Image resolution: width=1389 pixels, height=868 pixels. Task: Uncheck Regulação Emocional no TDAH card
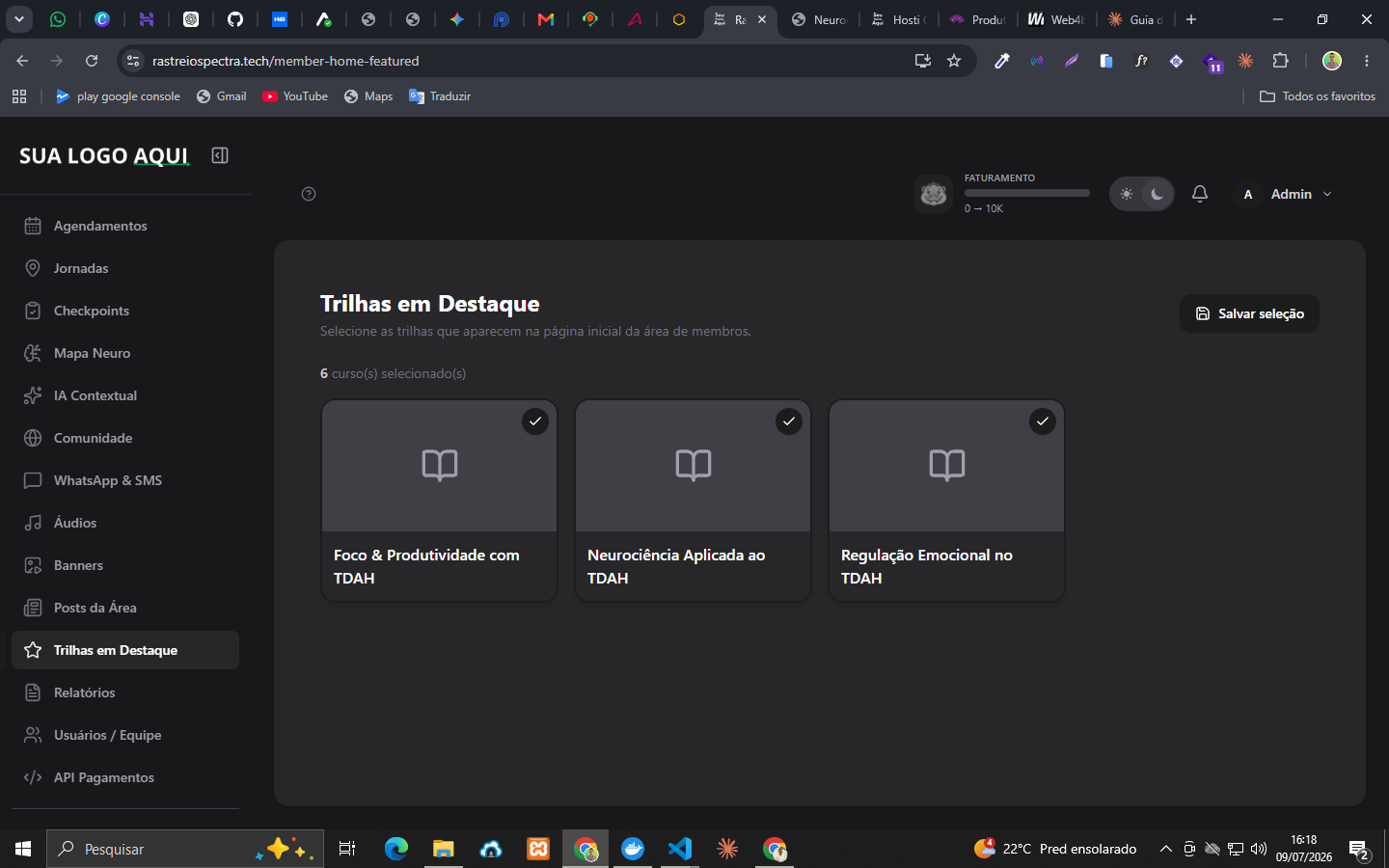pyautogui.click(x=1043, y=421)
